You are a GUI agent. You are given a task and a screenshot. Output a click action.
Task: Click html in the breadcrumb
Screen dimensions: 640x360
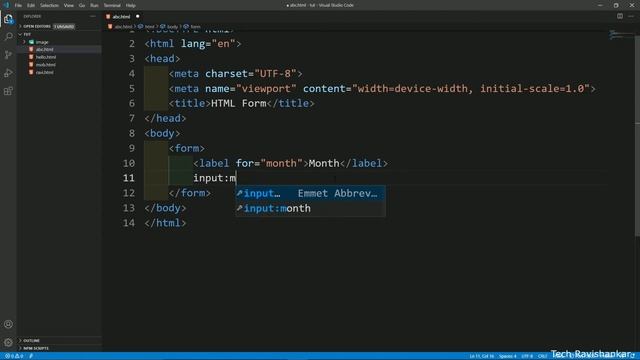[x=150, y=27]
